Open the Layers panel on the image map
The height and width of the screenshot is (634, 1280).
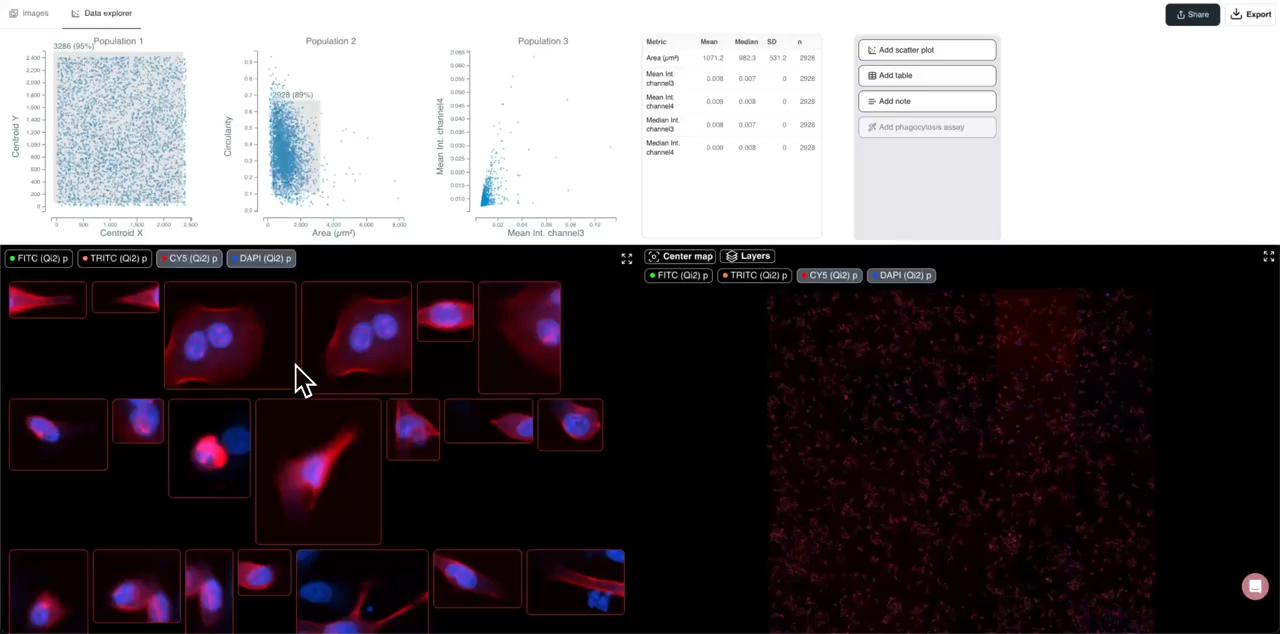point(748,256)
